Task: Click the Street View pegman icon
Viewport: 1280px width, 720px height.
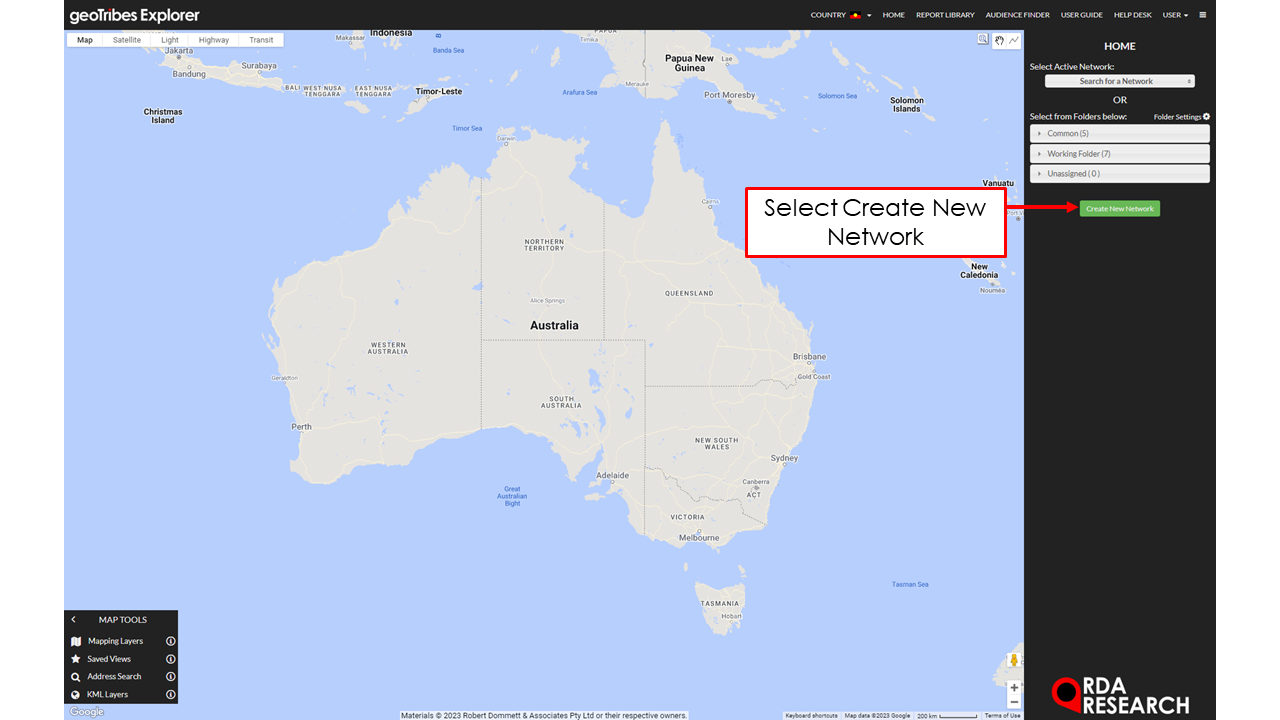Action: click(x=1014, y=660)
